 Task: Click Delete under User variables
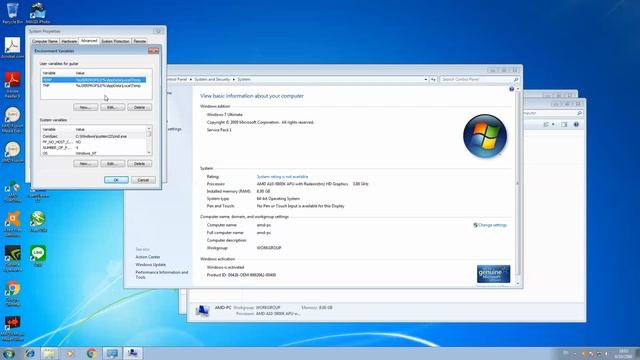pos(139,107)
